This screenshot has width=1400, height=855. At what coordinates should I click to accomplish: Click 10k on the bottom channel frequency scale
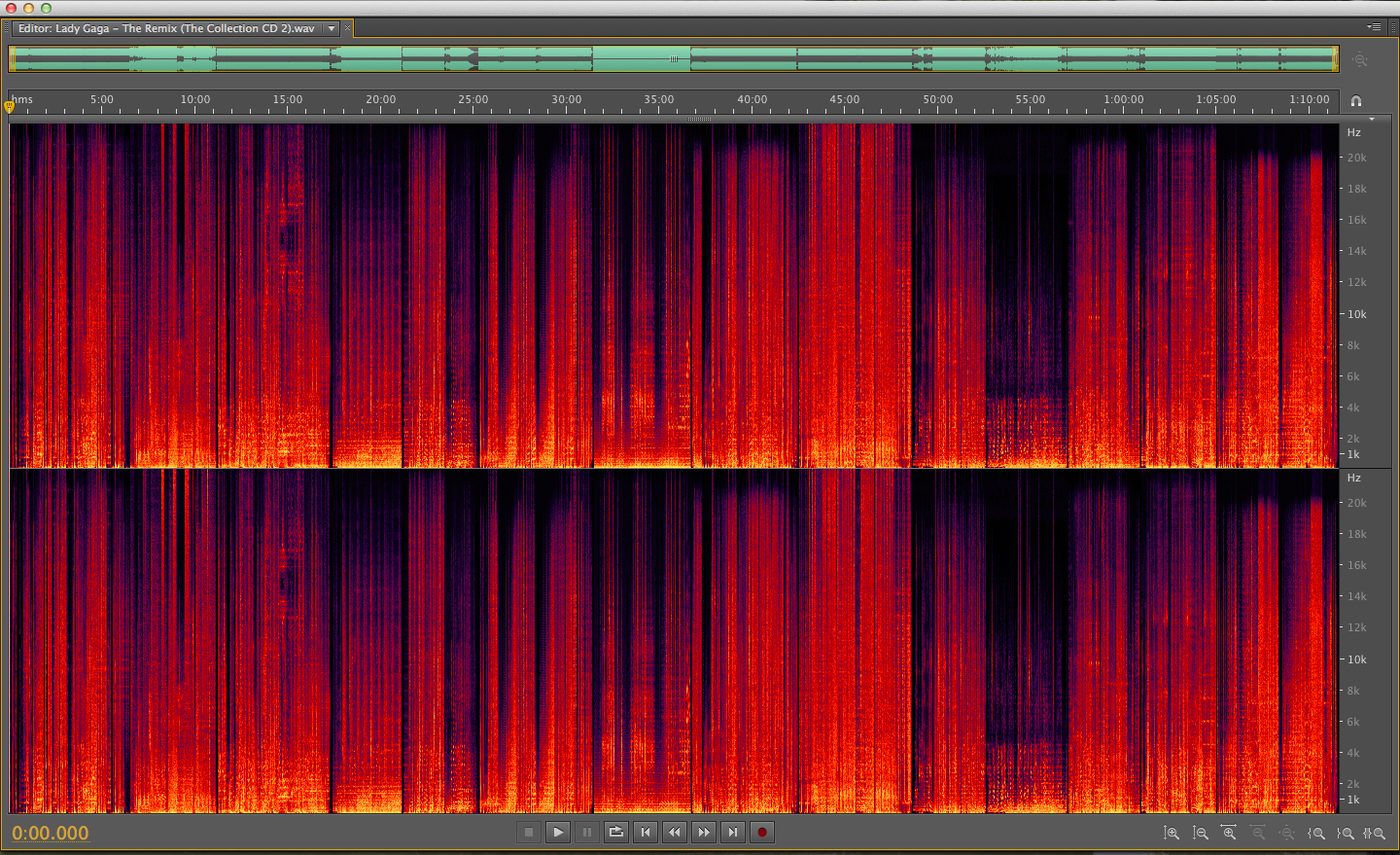point(1356,659)
